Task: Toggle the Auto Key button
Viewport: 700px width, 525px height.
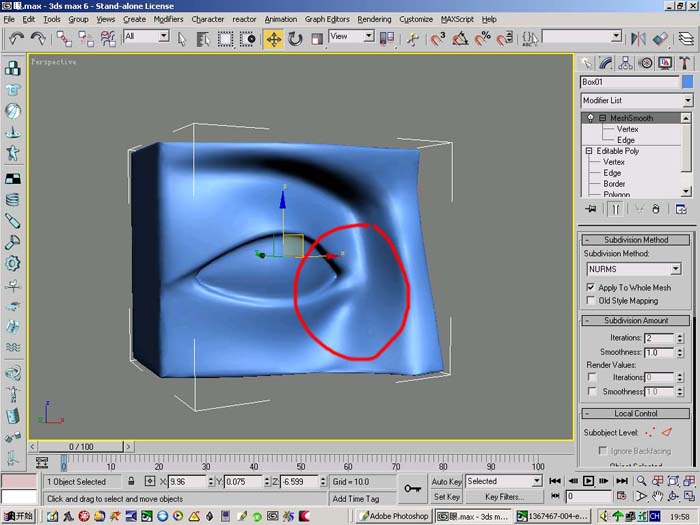Action: pos(446,481)
